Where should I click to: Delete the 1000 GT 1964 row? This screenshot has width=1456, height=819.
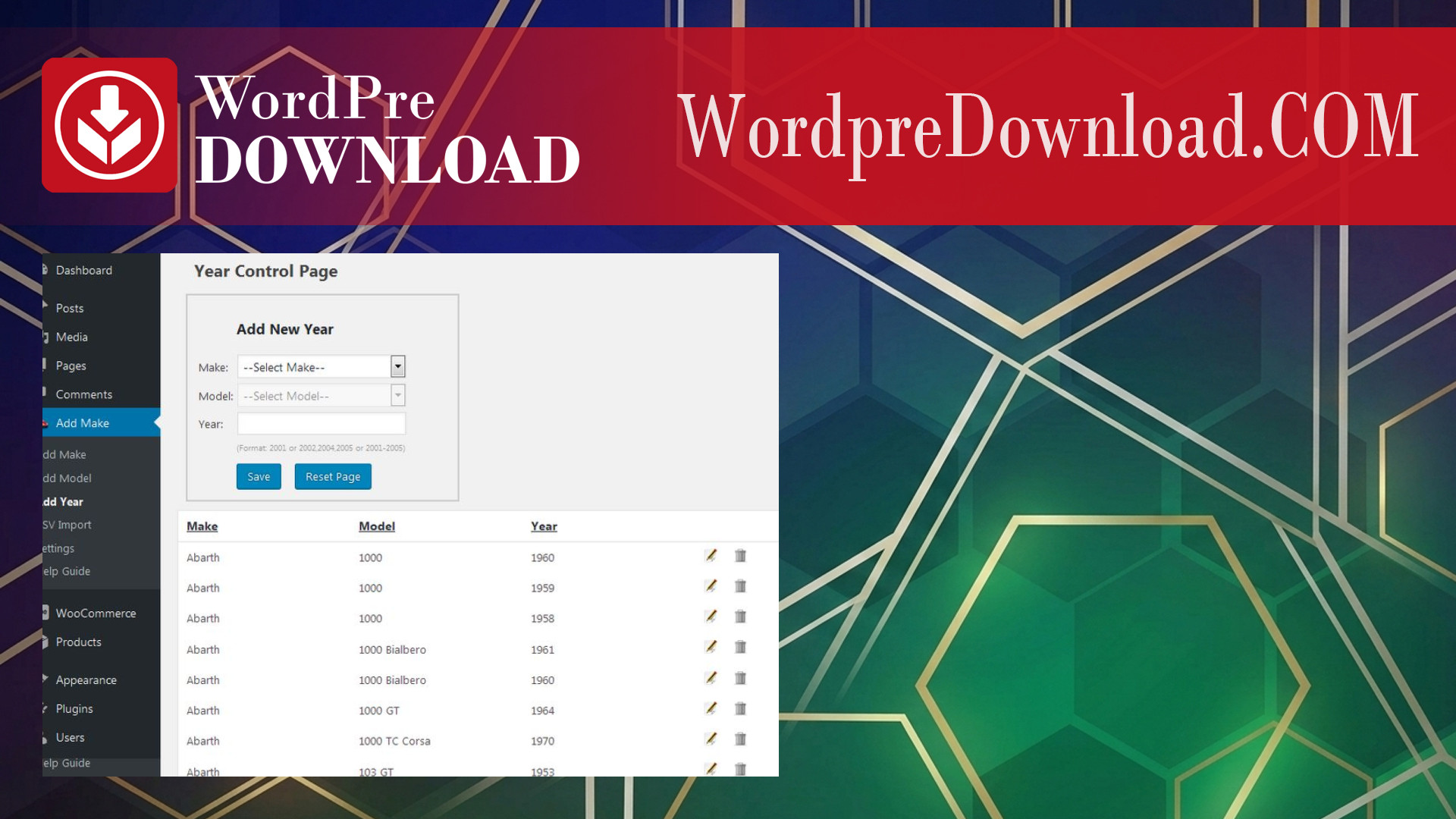click(x=740, y=708)
